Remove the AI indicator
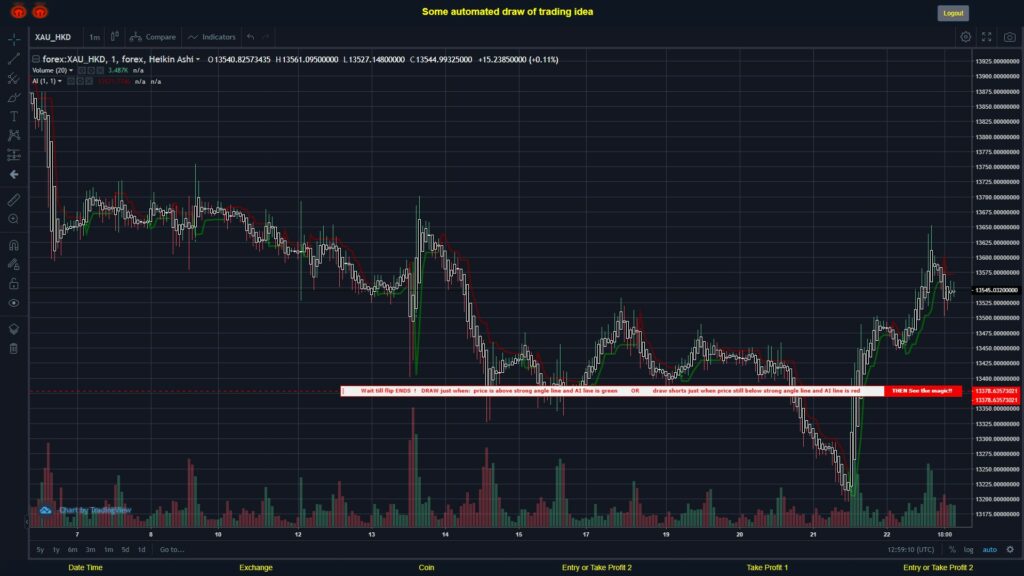This screenshot has width=1024, height=576. [x=89, y=82]
